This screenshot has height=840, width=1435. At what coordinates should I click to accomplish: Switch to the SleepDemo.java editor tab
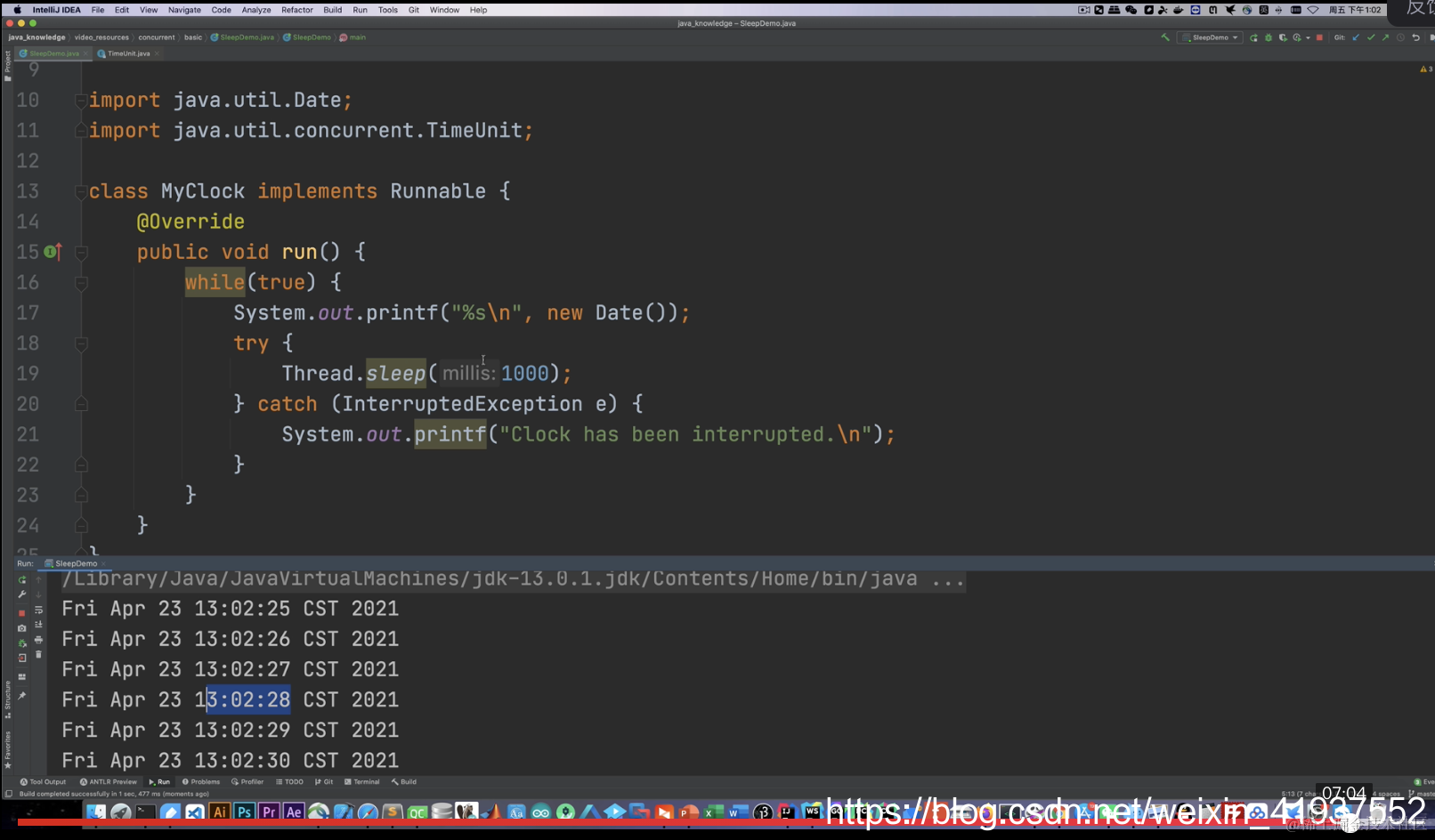pos(53,53)
